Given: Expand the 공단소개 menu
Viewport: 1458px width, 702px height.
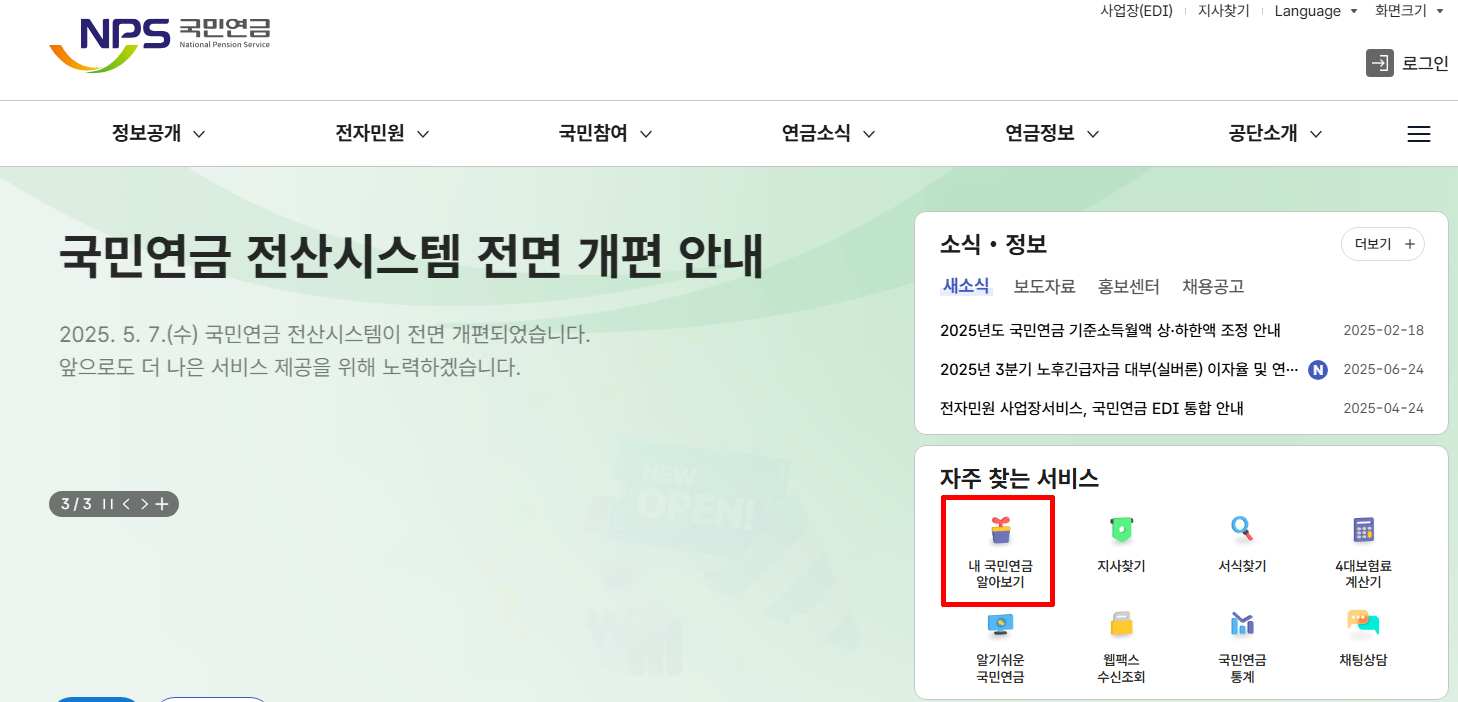Looking at the screenshot, I should [x=1275, y=133].
